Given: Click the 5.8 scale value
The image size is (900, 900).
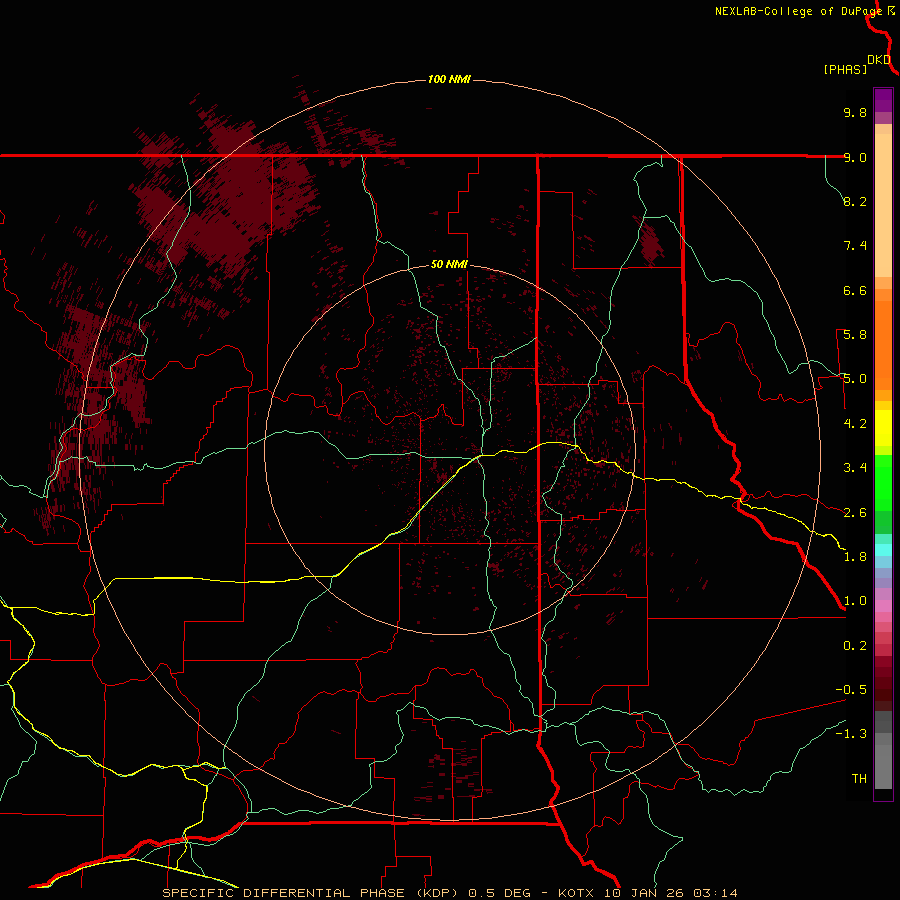Looking at the screenshot, I should coord(855,335).
